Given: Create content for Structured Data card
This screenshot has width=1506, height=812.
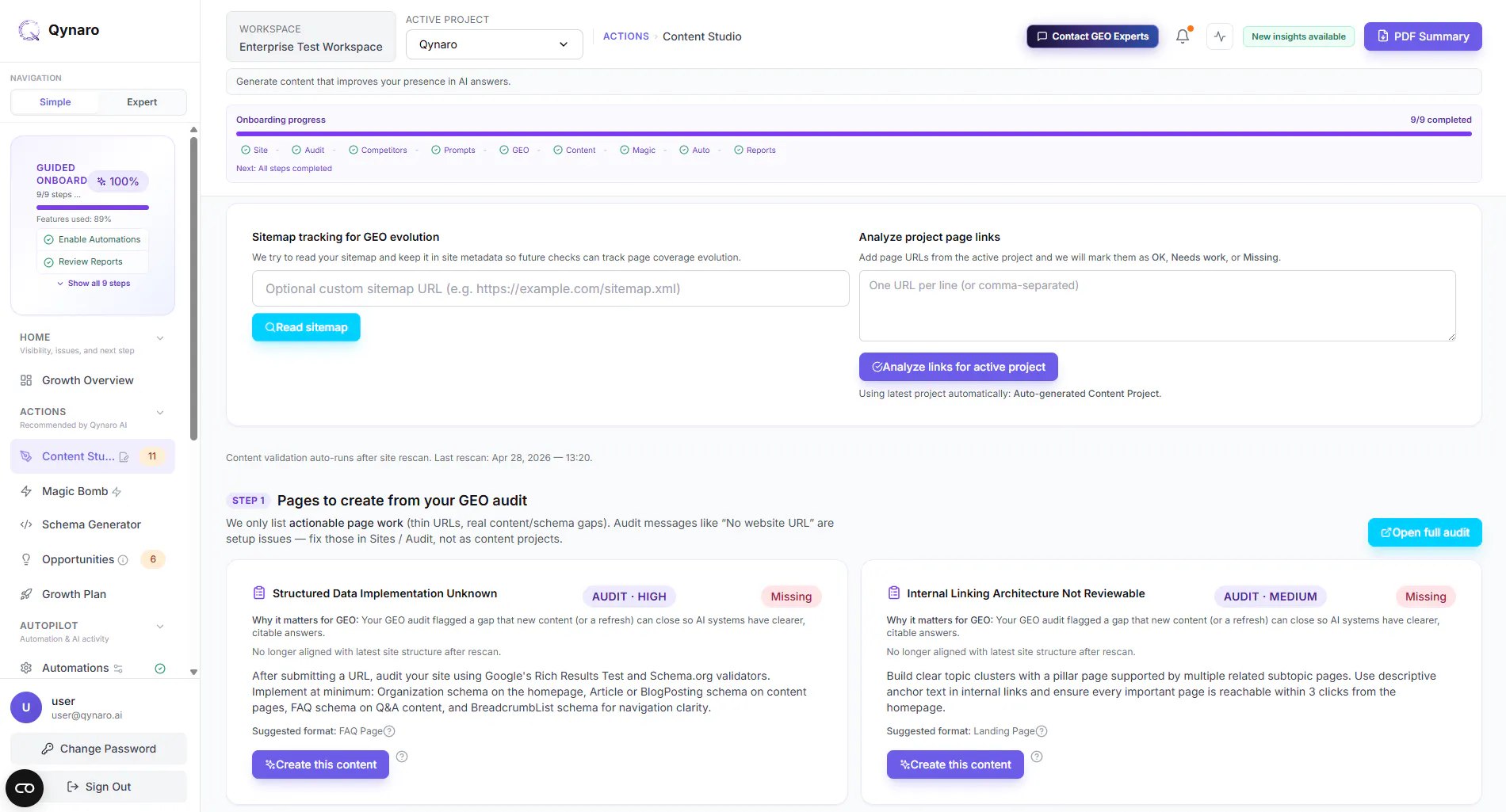Looking at the screenshot, I should coord(320,764).
